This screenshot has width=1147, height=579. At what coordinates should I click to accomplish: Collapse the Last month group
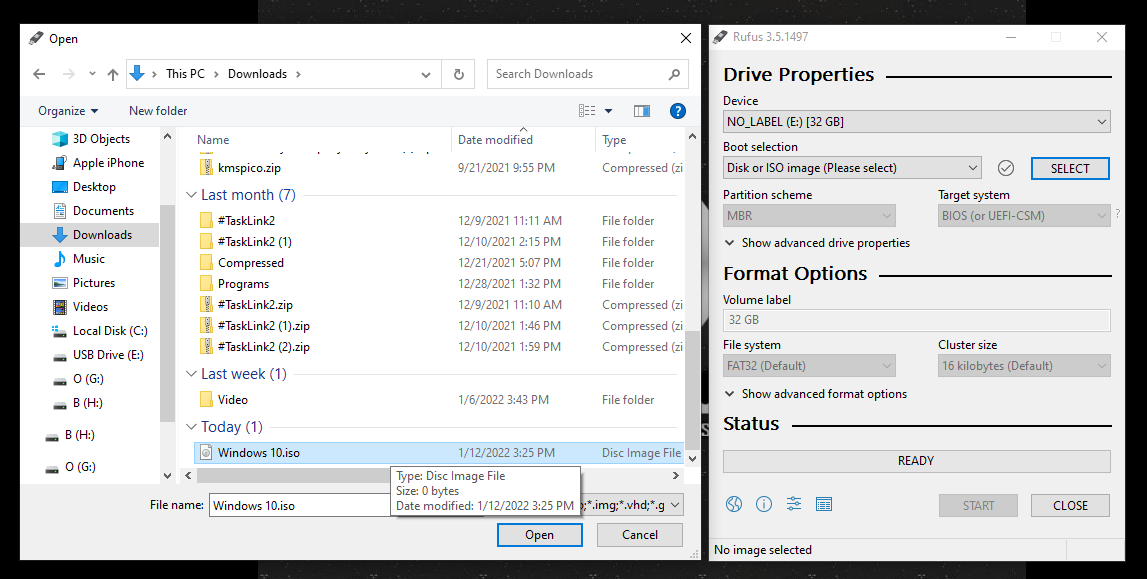[192, 196]
